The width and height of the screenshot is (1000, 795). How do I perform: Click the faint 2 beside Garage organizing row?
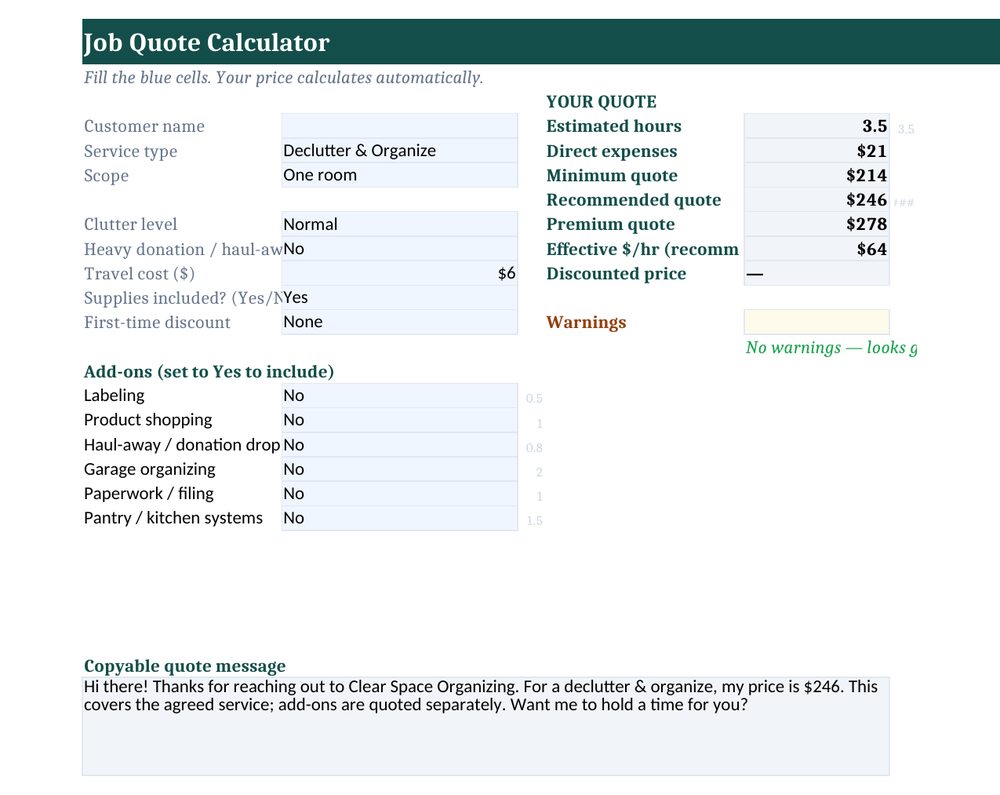(539, 472)
